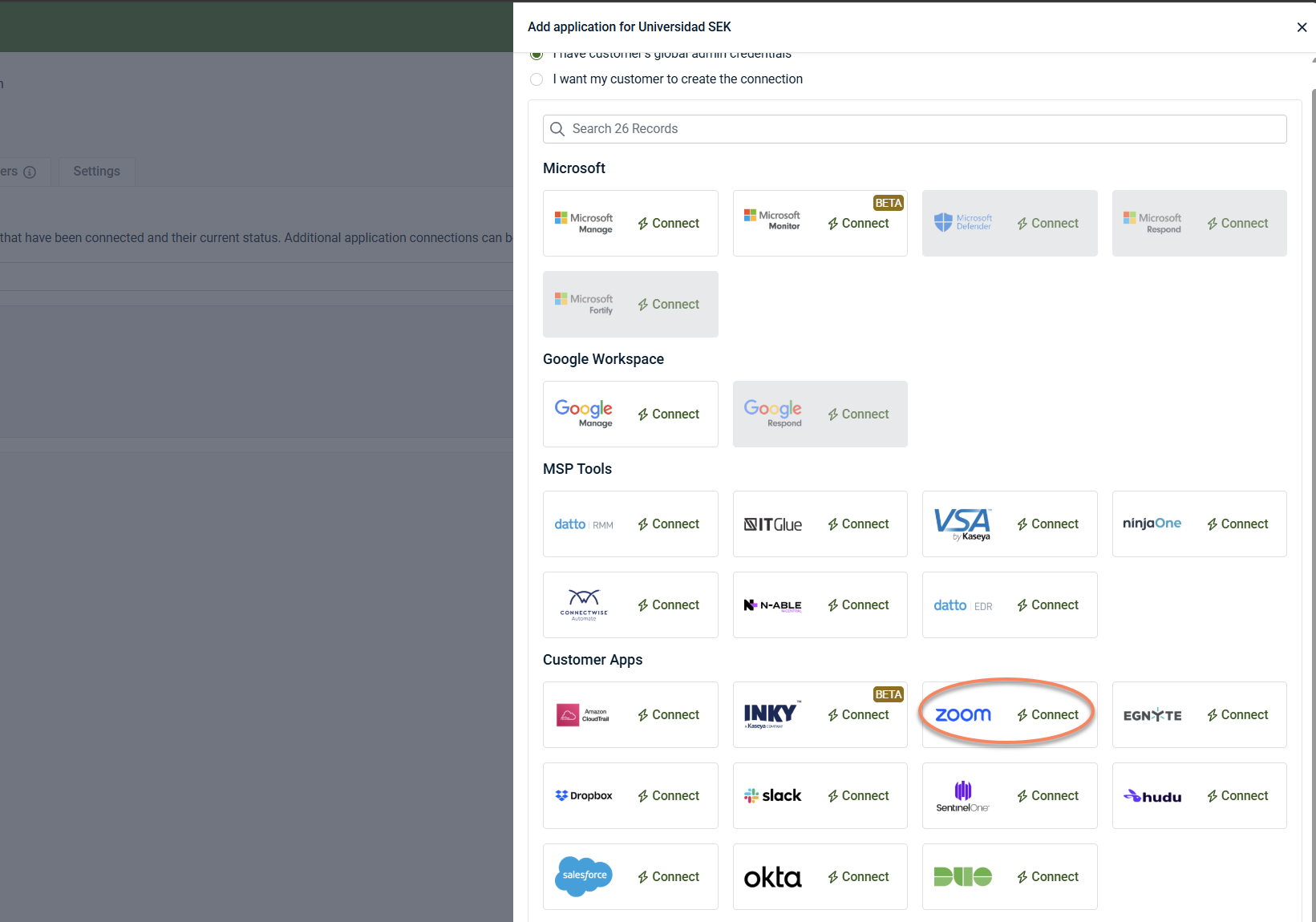Connect the Datto RMM application
This screenshot has width=1316, height=922.
tap(669, 524)
